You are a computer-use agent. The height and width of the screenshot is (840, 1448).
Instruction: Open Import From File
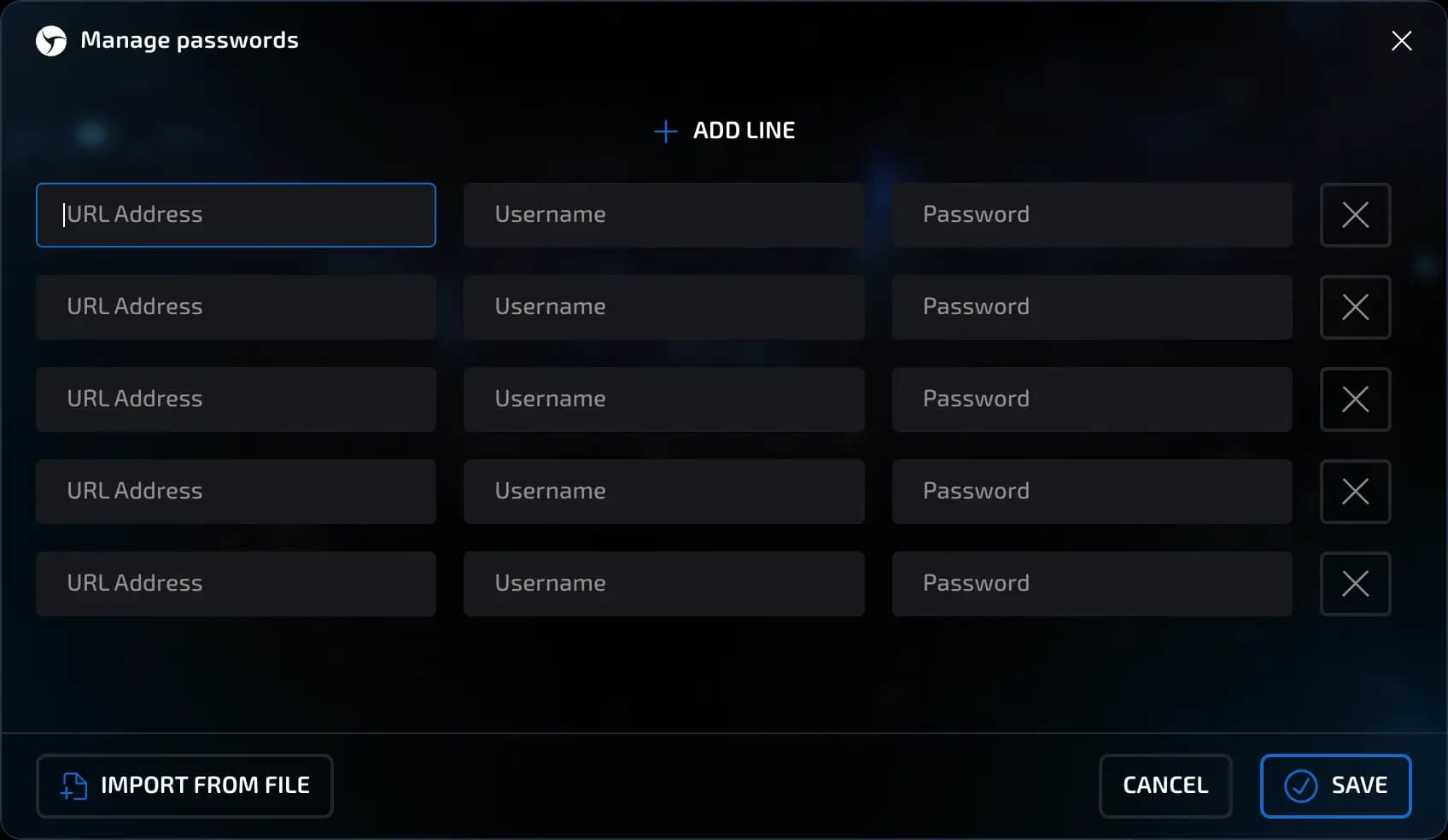[184, 786]
